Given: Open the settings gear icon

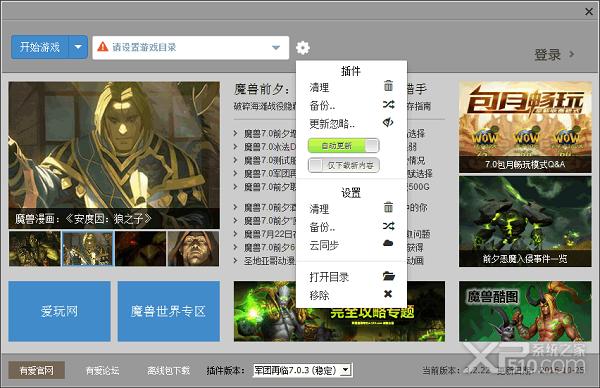Looking at the screenshot, I should coord(303,48).
